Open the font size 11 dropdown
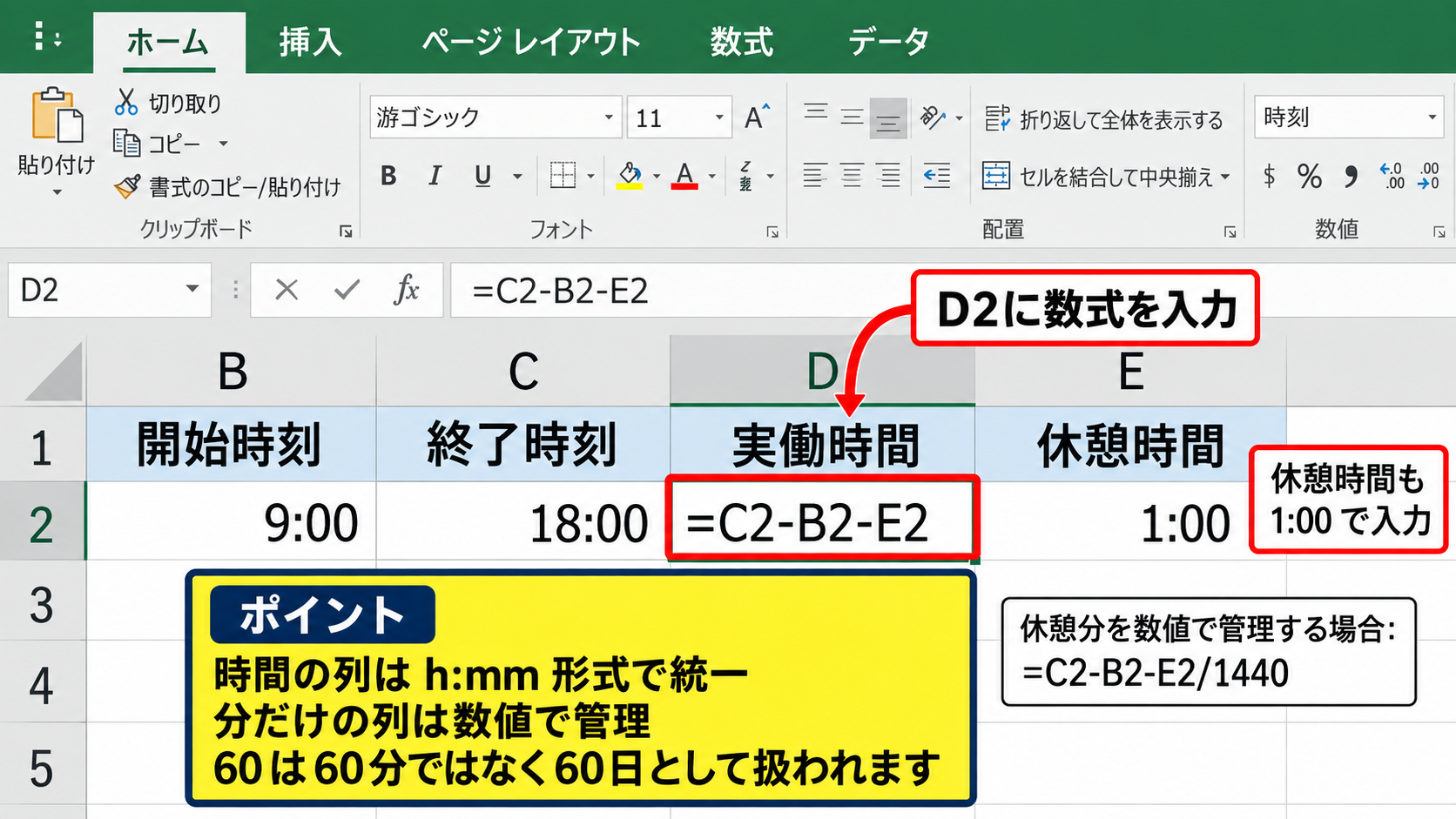The height and width of the screenshot is (819, 1456). (719, 117)
